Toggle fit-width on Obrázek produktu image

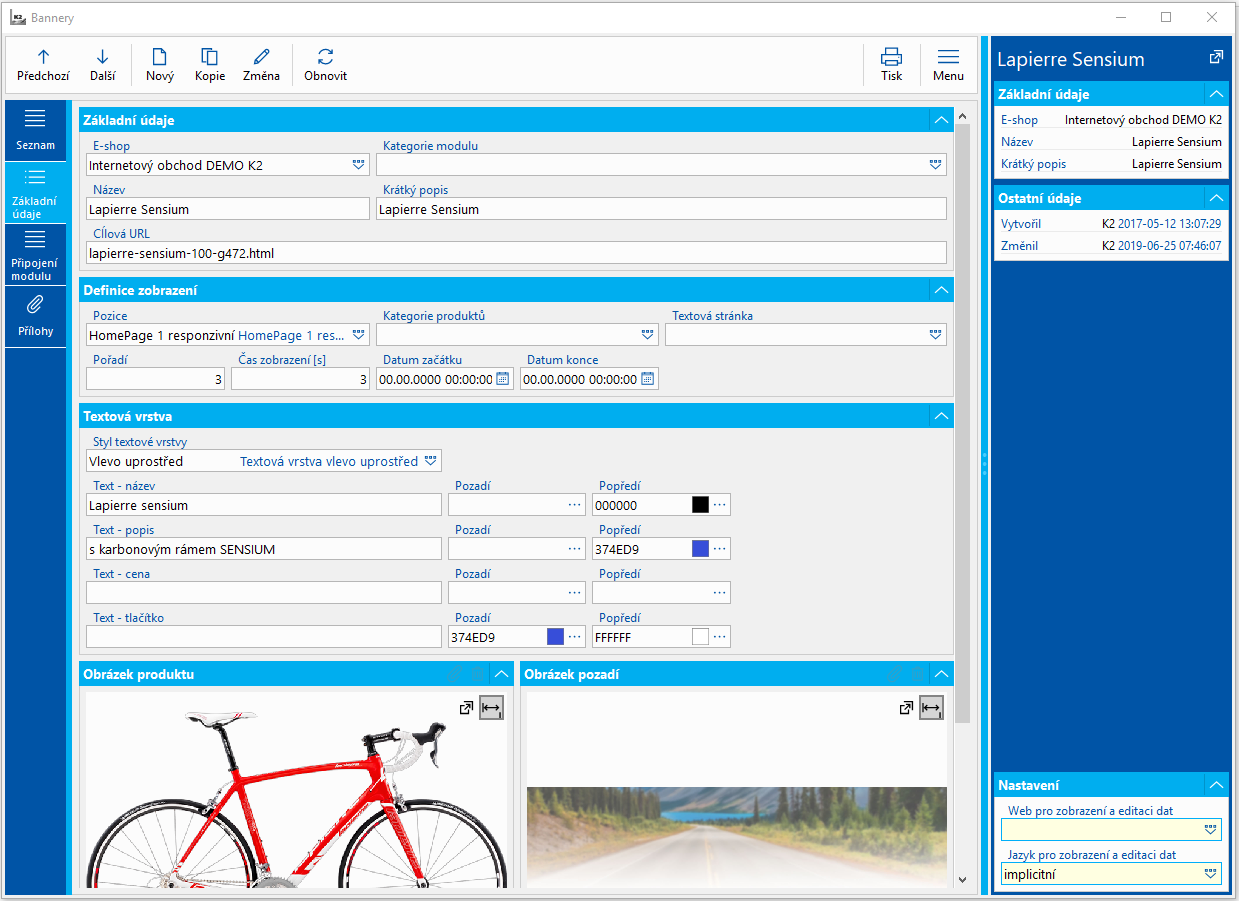[x=492, y=708]
